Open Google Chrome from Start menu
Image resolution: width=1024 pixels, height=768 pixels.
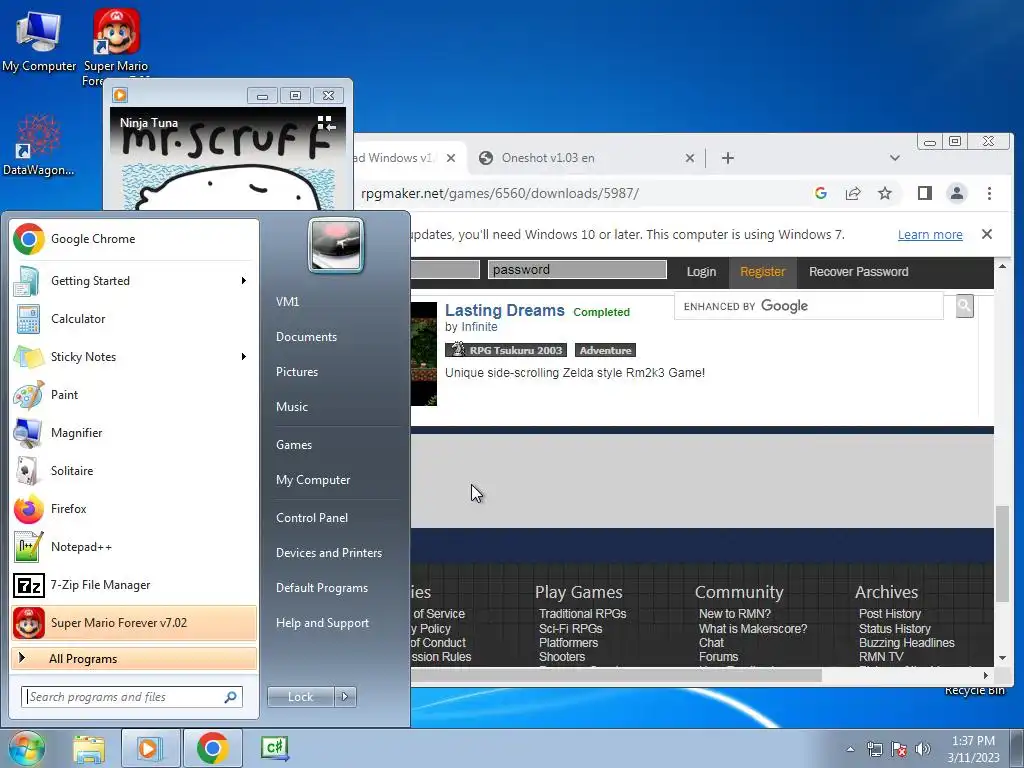coord(134,239)
